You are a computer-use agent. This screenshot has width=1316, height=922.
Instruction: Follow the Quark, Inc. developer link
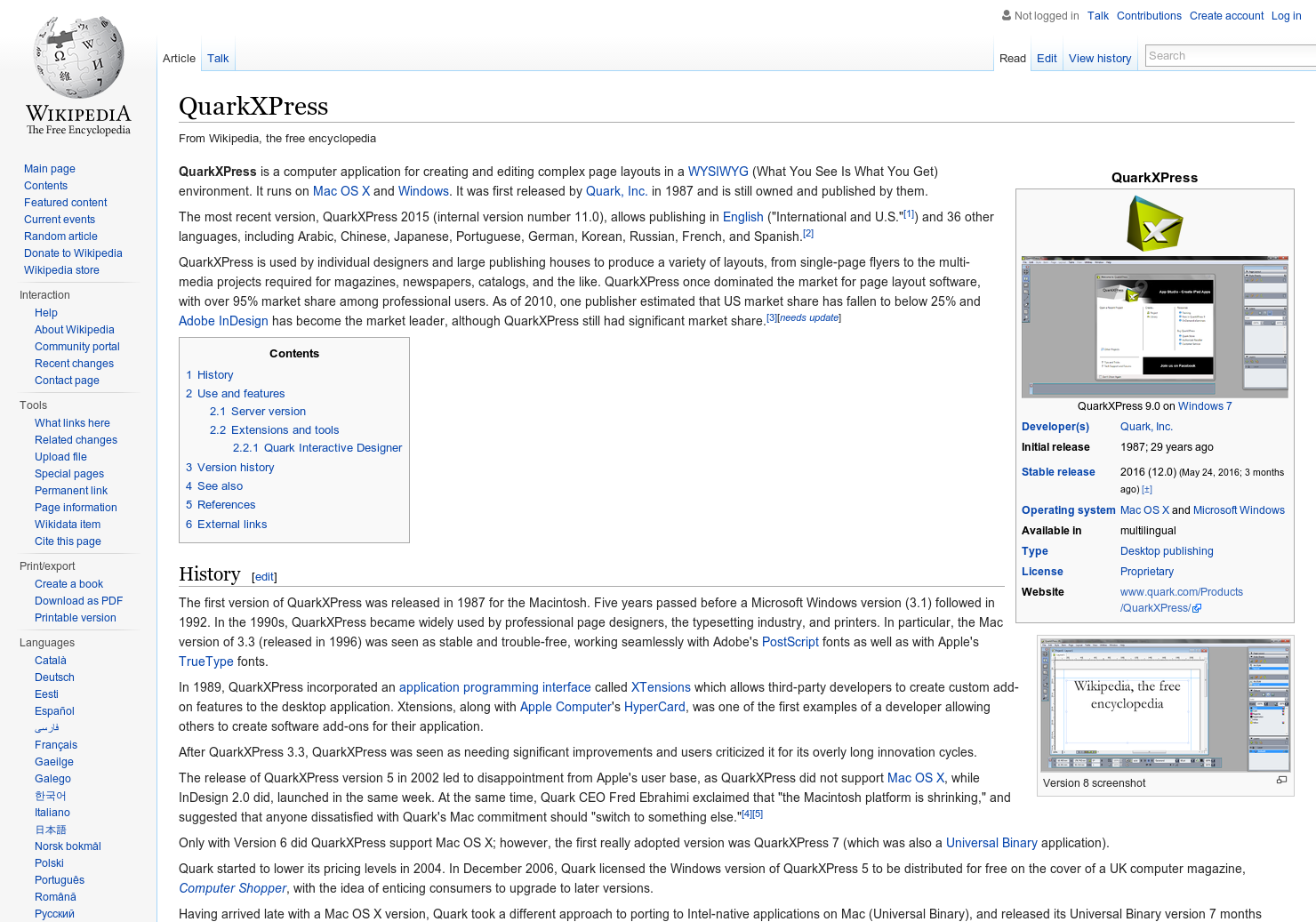click(x=1146, y=427)
